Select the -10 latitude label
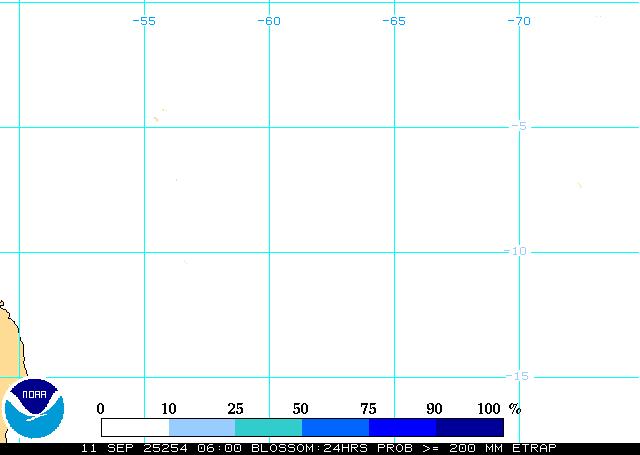Screen dimensions: 640x455 (516, 251)
